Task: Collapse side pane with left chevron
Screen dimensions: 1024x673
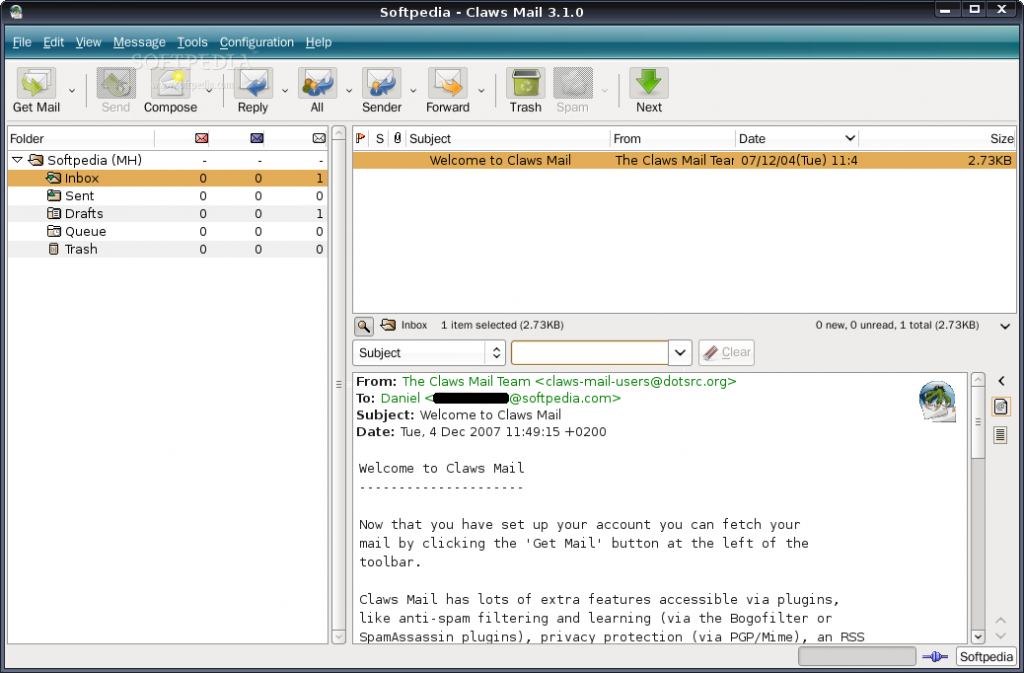Action: (1001, 381)
